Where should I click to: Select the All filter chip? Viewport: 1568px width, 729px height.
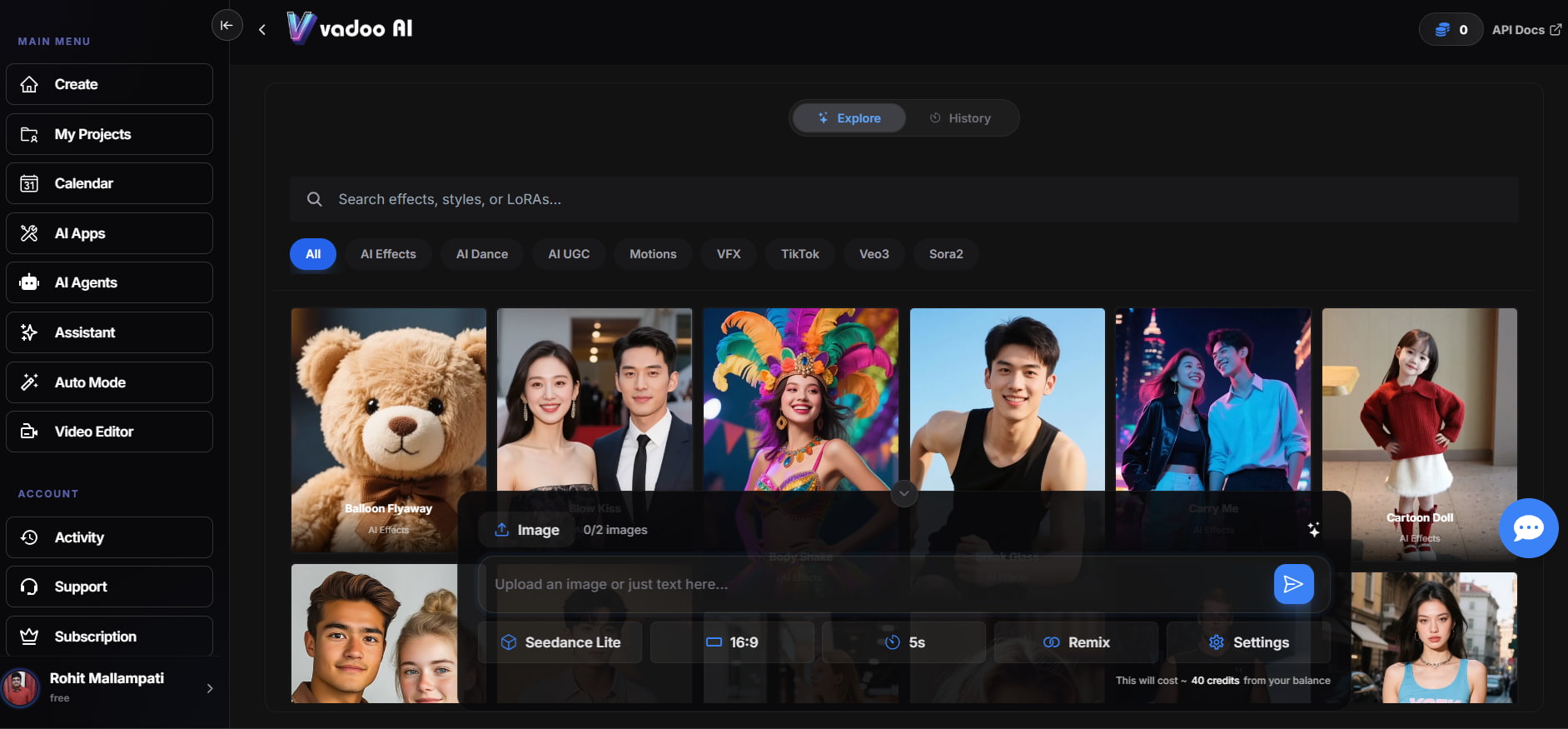pyautogui.click(x=313, y=254)
